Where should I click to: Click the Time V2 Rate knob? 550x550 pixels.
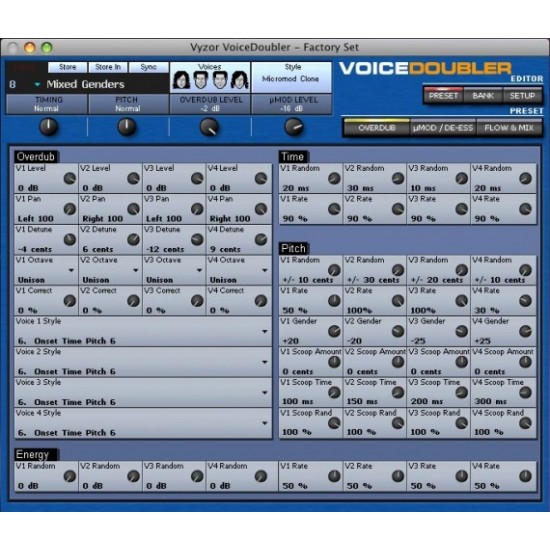(398, 209)
